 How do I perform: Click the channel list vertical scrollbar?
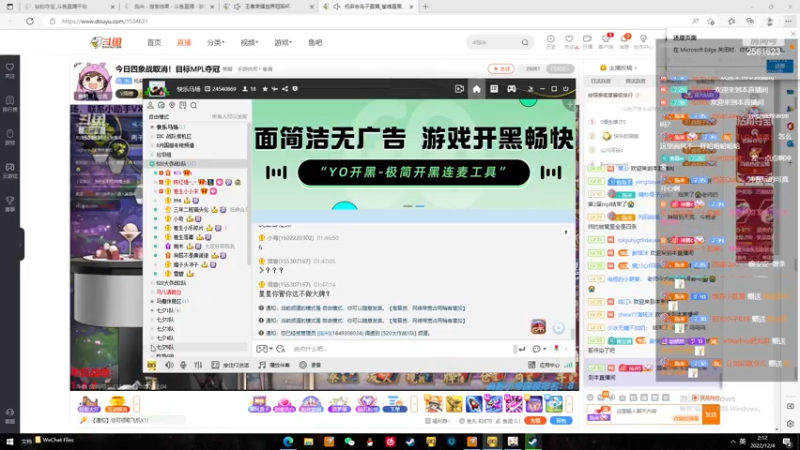click(248, 194)
